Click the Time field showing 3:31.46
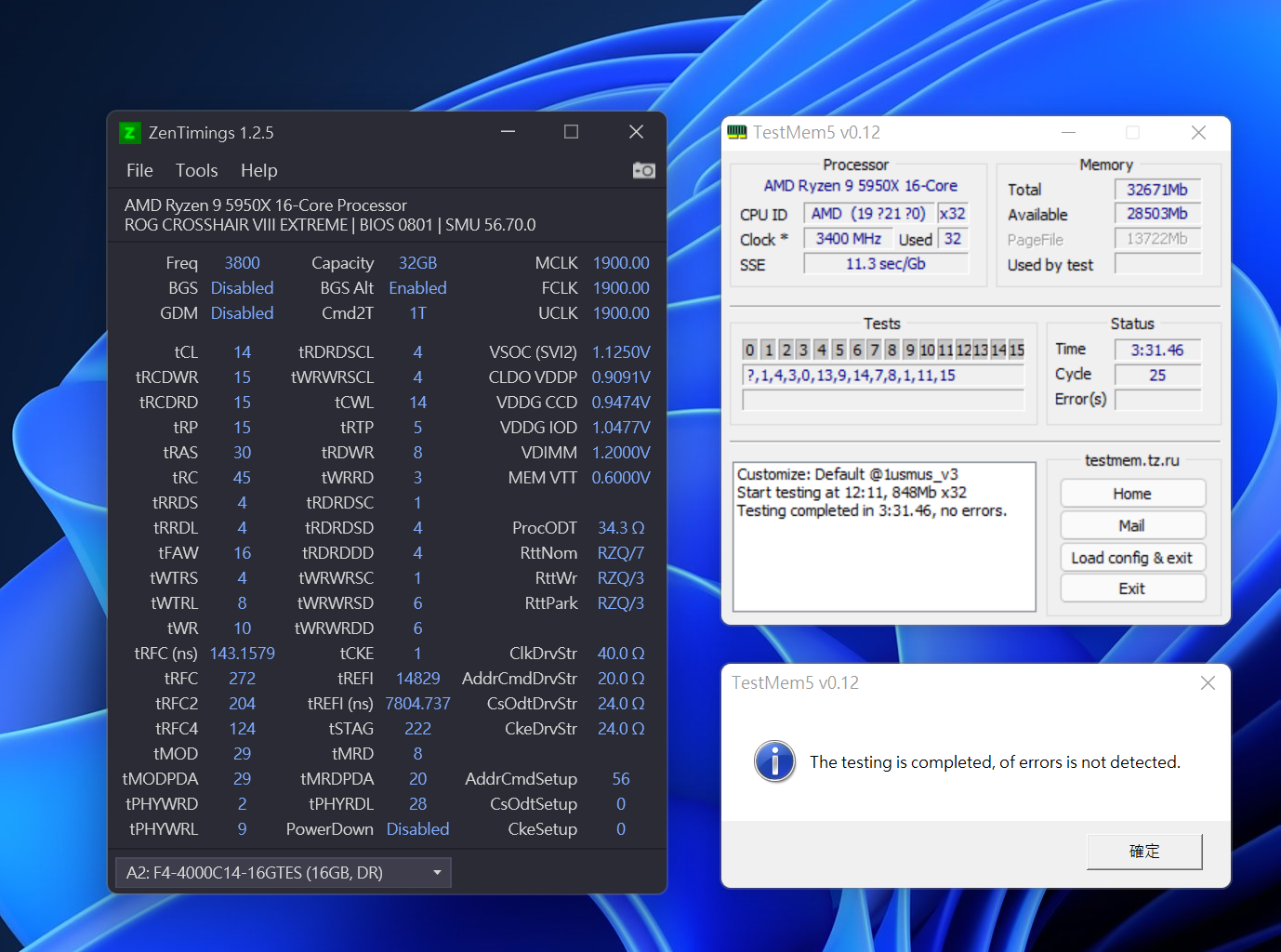 pos(1157,350)
